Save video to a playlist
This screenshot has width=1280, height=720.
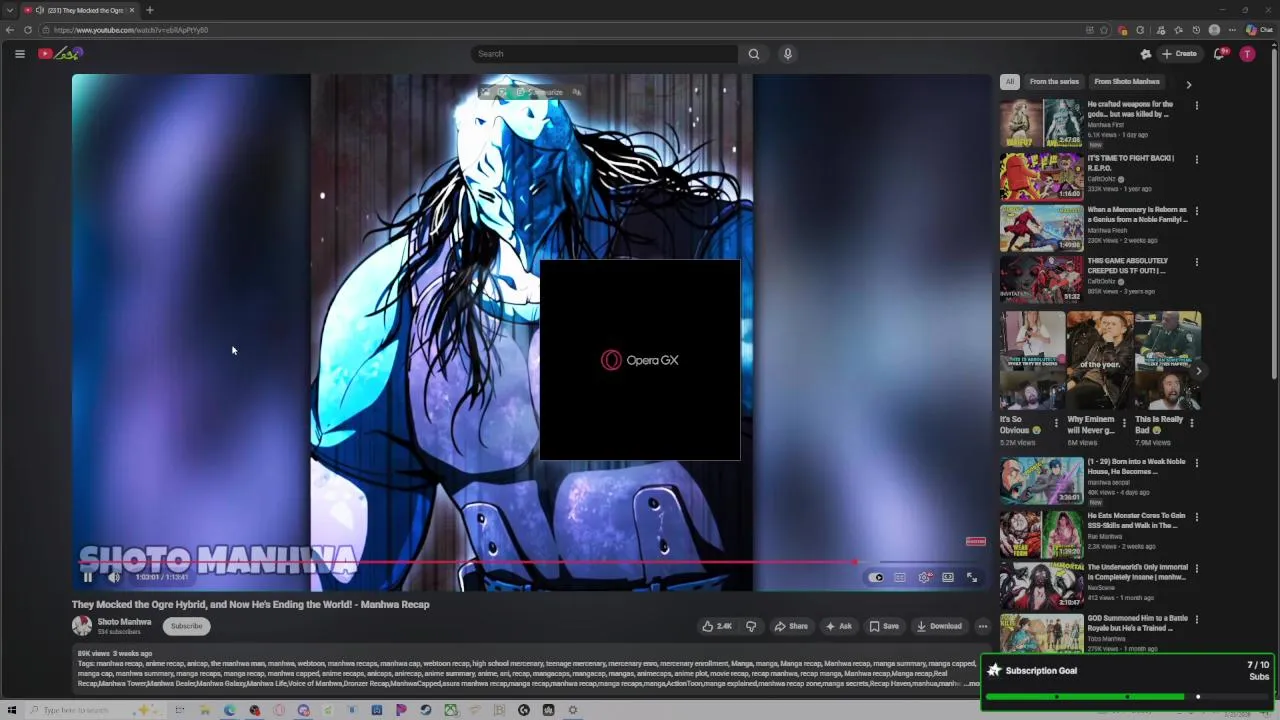(884, 626)
